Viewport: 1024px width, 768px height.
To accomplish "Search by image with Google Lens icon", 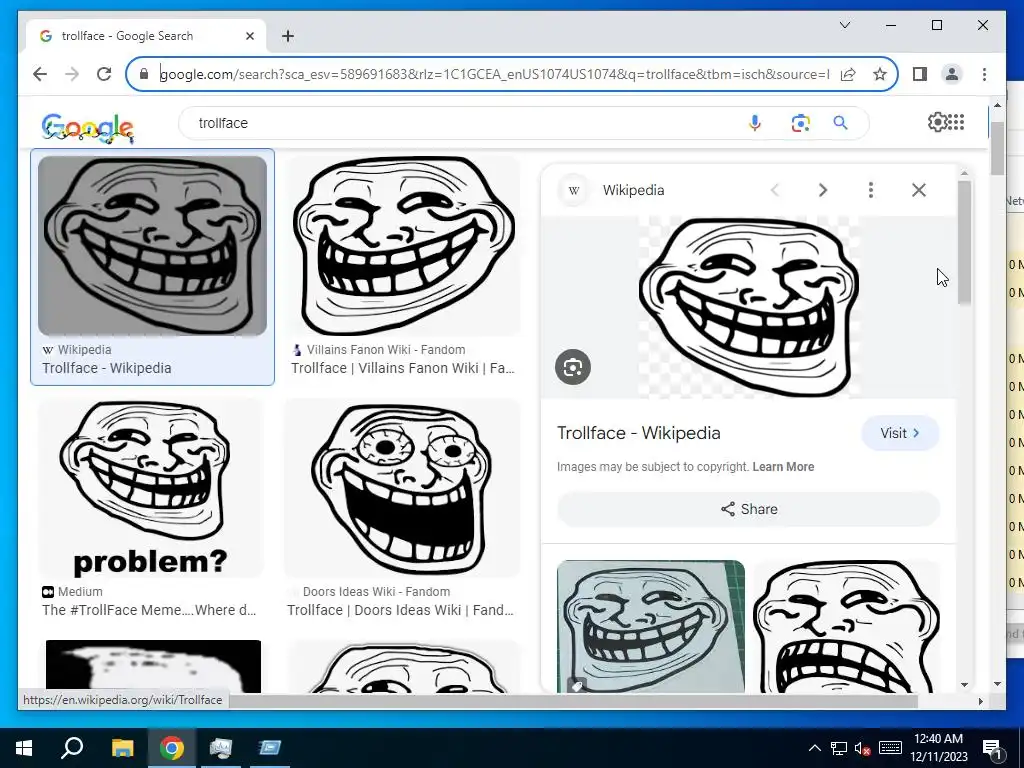I will tap(801, 123).
